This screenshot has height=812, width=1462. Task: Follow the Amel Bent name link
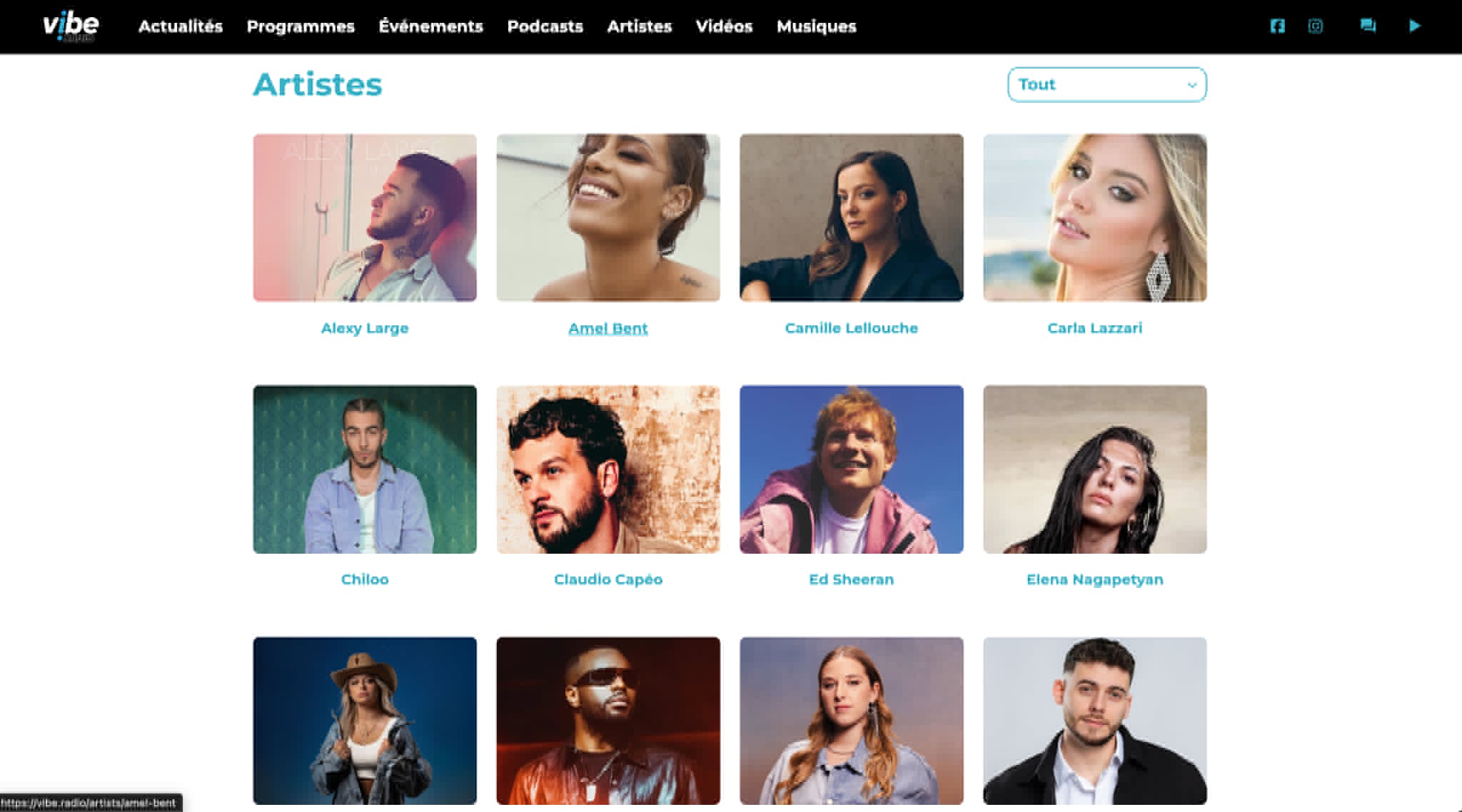[x=608, y=328]
